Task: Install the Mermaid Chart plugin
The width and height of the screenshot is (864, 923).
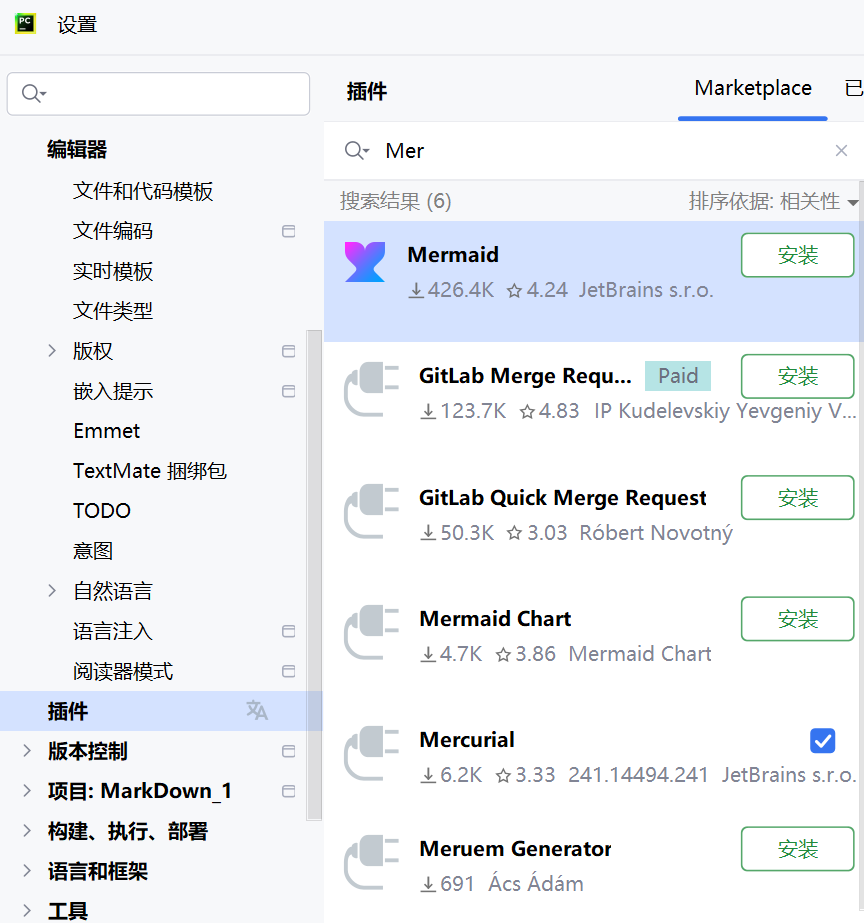Action: pos(797,619)
